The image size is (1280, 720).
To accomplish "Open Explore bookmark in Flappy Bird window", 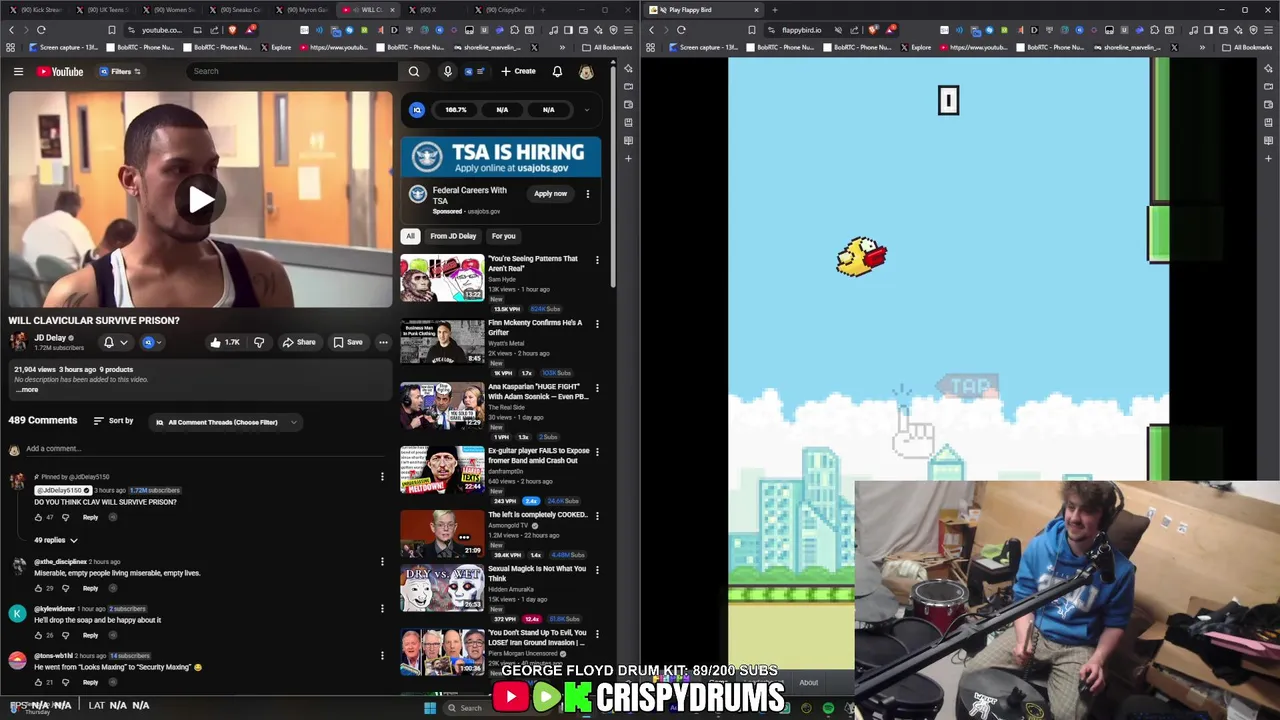I will (915, 47).
